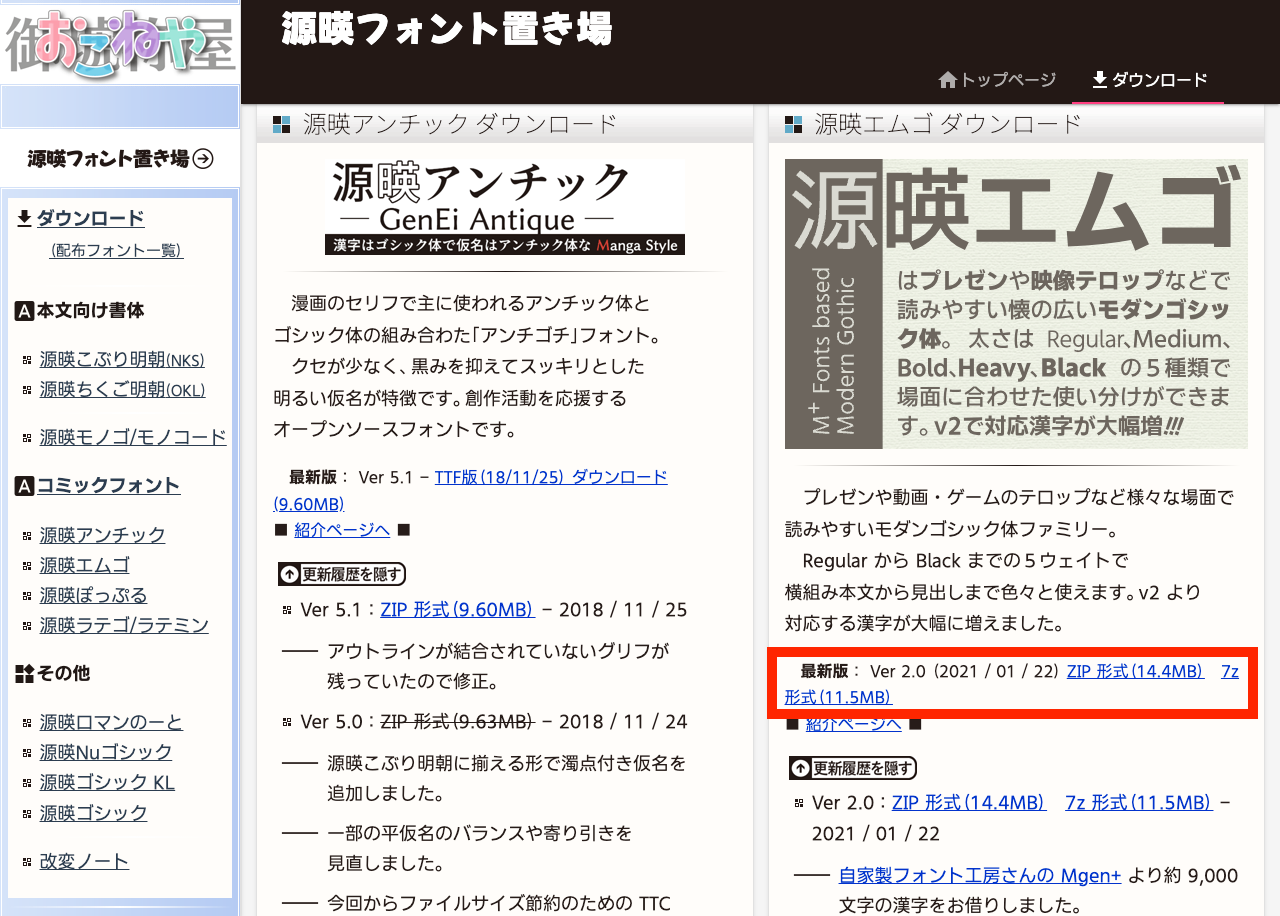This screenshot has width=1280, height=916.
Task: Click the A icon beside 本文向け書体
Action: 25,312
